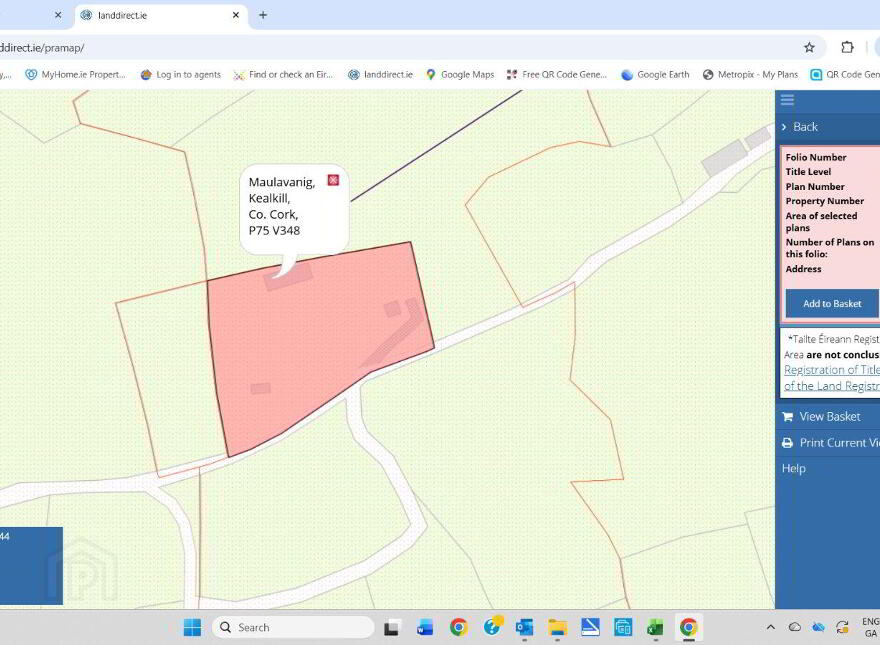Click the shopping cart icon beside View Basket
This screenshot has width=880, height=645.
pyautogui.click(x=787, y=417)
